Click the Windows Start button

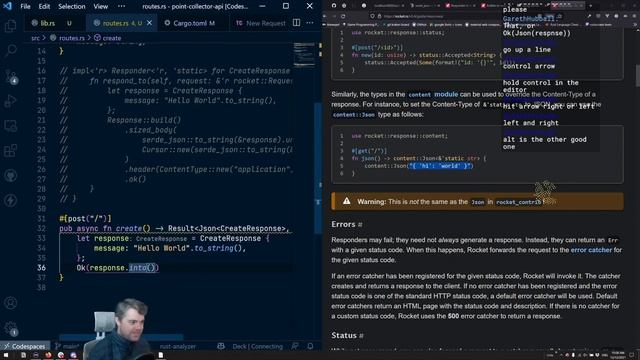point(6,356)
